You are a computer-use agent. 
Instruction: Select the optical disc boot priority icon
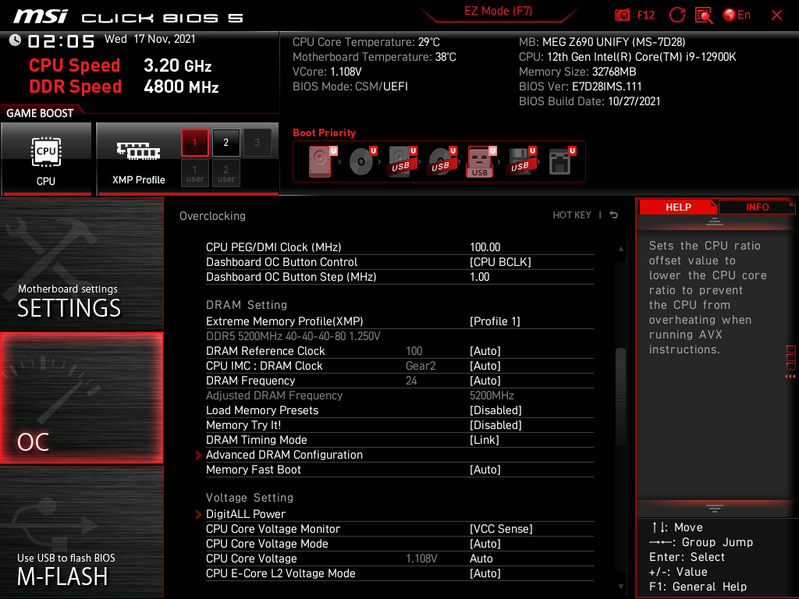click(362, 161)
